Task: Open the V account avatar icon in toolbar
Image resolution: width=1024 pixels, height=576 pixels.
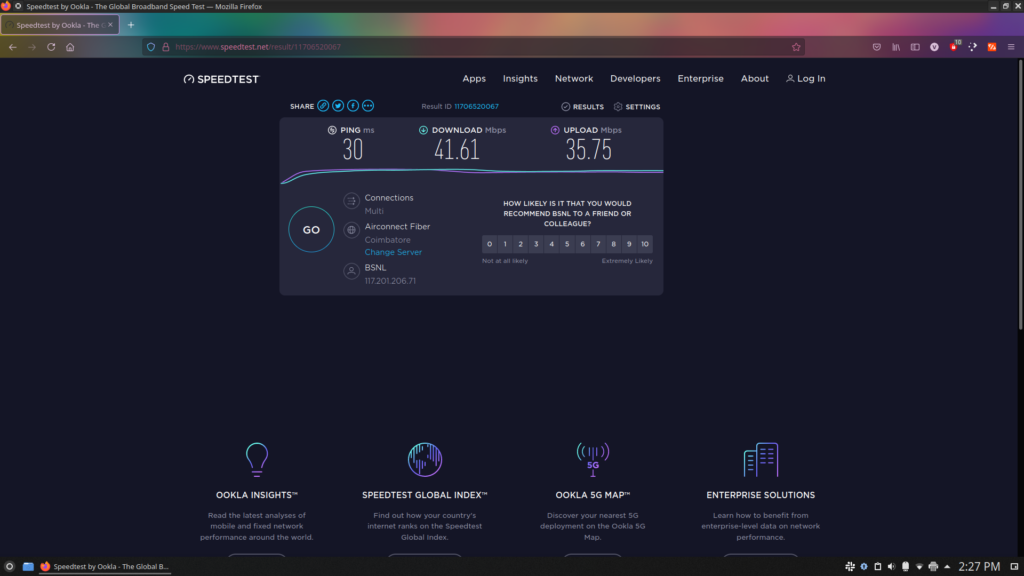Action: coord(935,47)
